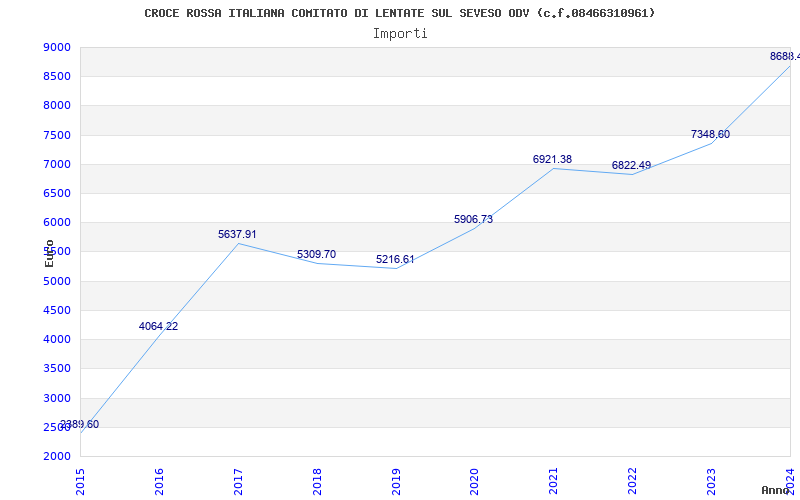
Task: Click the y-axis value 5000
Action: click(58, 282)
